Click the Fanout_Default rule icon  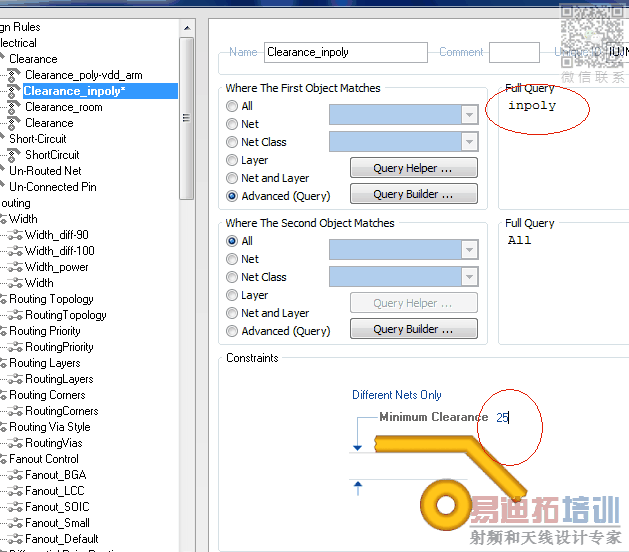(15, 539)
